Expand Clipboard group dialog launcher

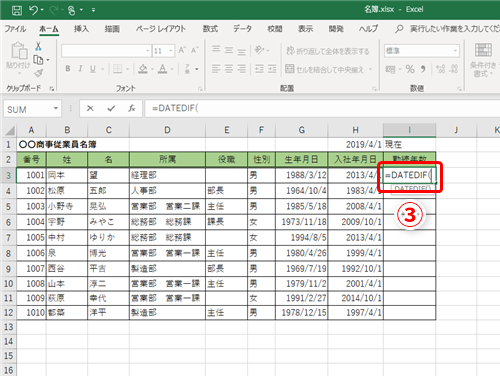point(52,88)
